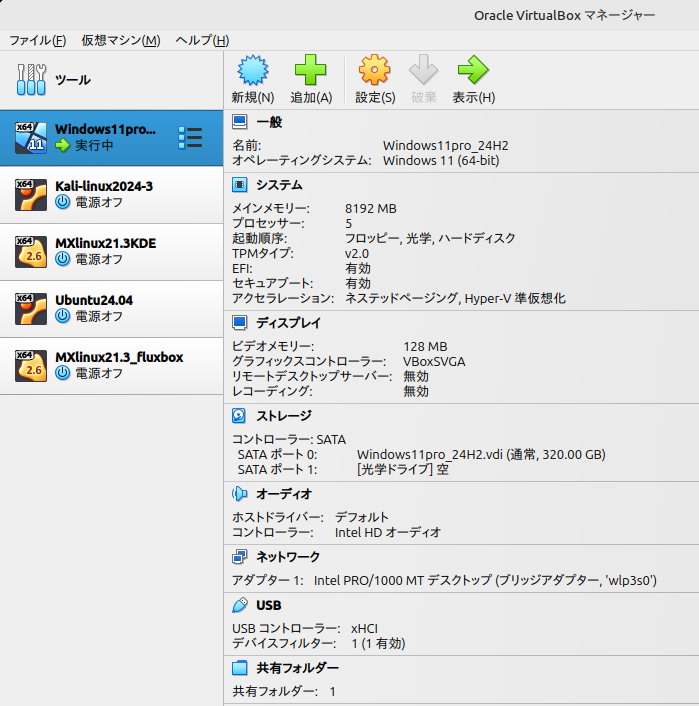The height and width of the screenshot is (706, 699).
Task: Click the システム section header
Action: (278, 185)
